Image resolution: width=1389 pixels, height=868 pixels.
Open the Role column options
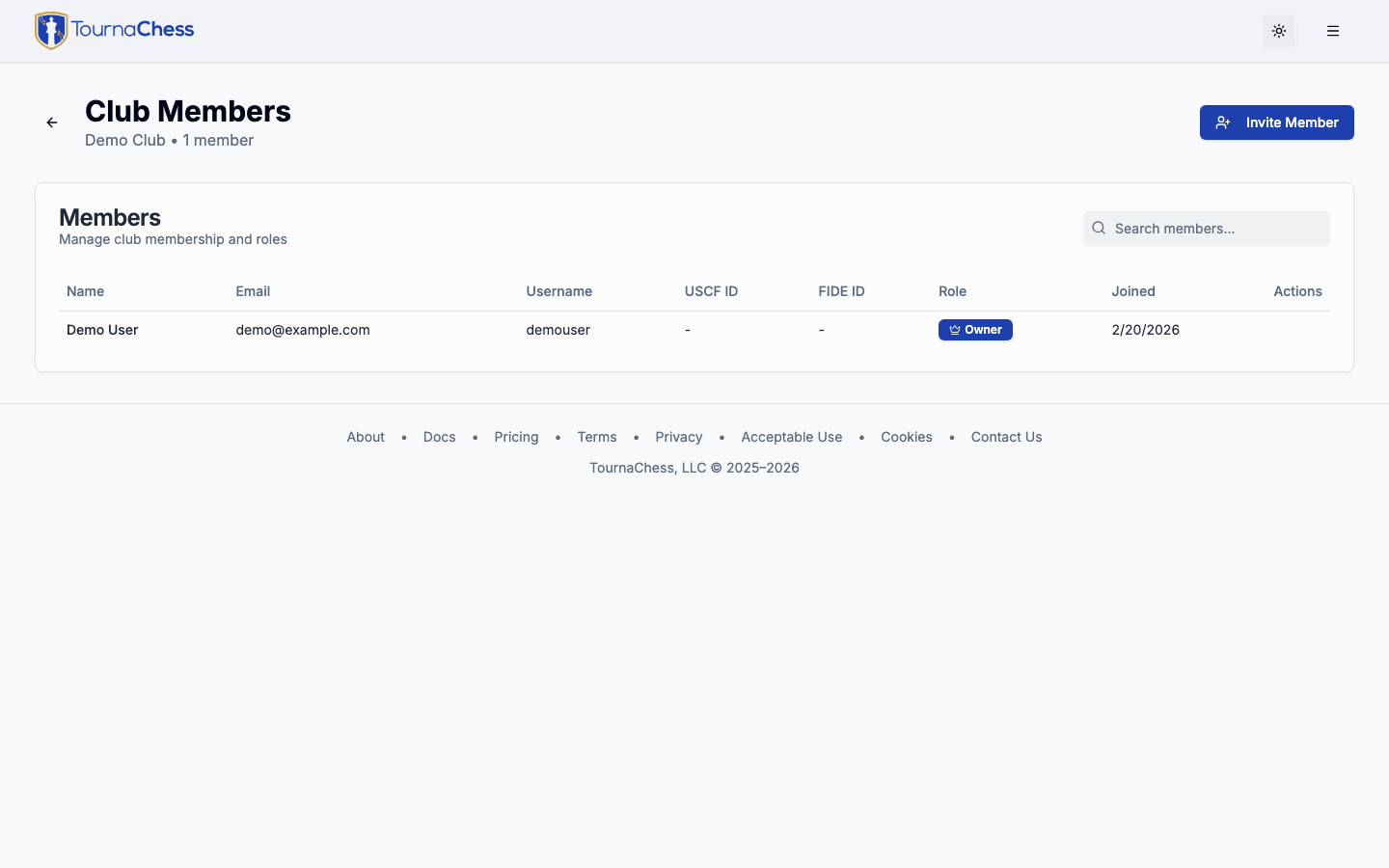coord(952,291)
